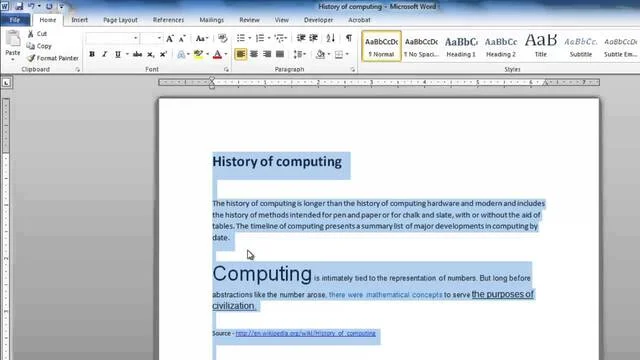Image resolution: width=640 pixels, height=360 pixels.
Task: Open the font name dropdown
Action: [136, 38]
